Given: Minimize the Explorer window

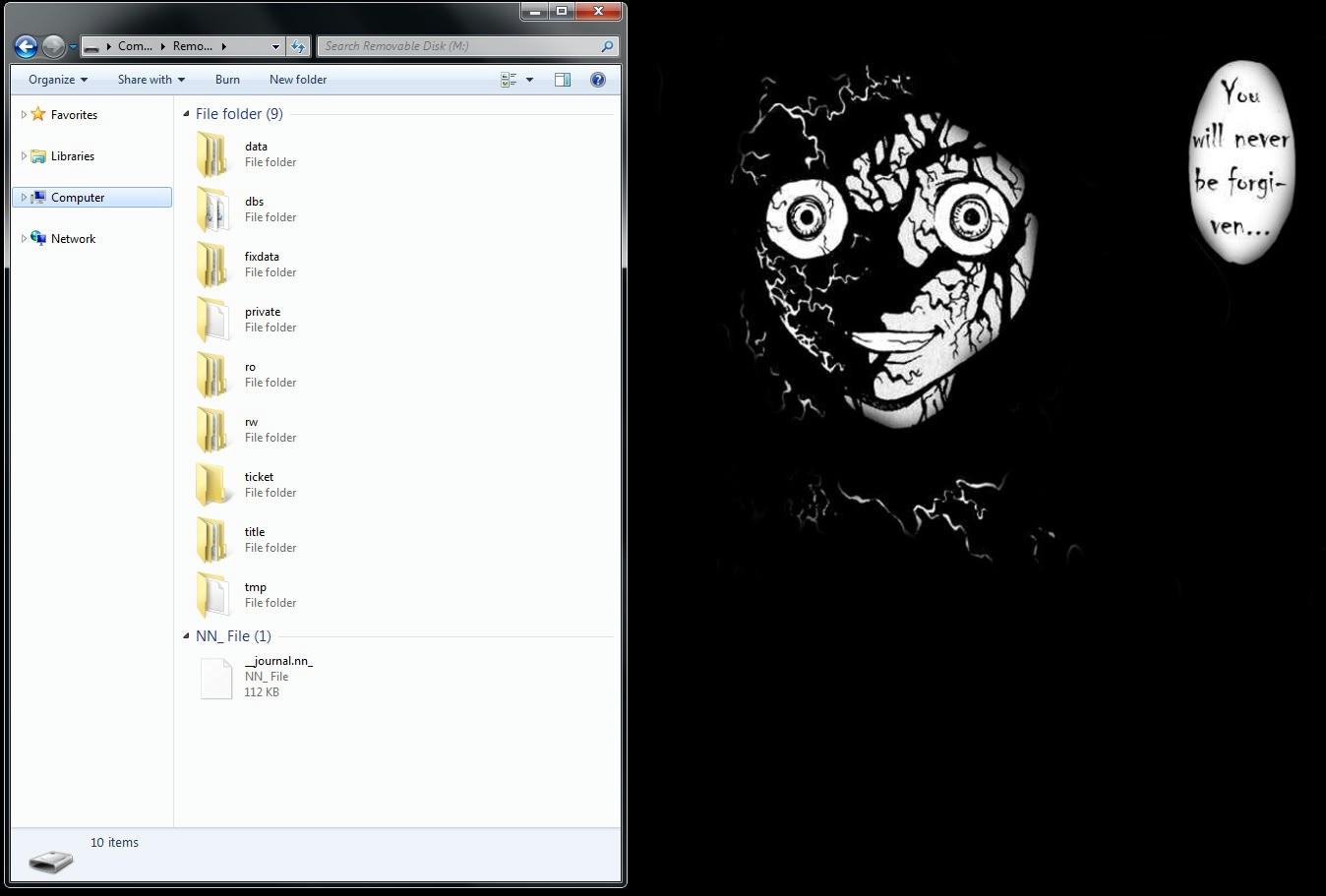Looking at the screenshot, I should [x=535, y=11].
